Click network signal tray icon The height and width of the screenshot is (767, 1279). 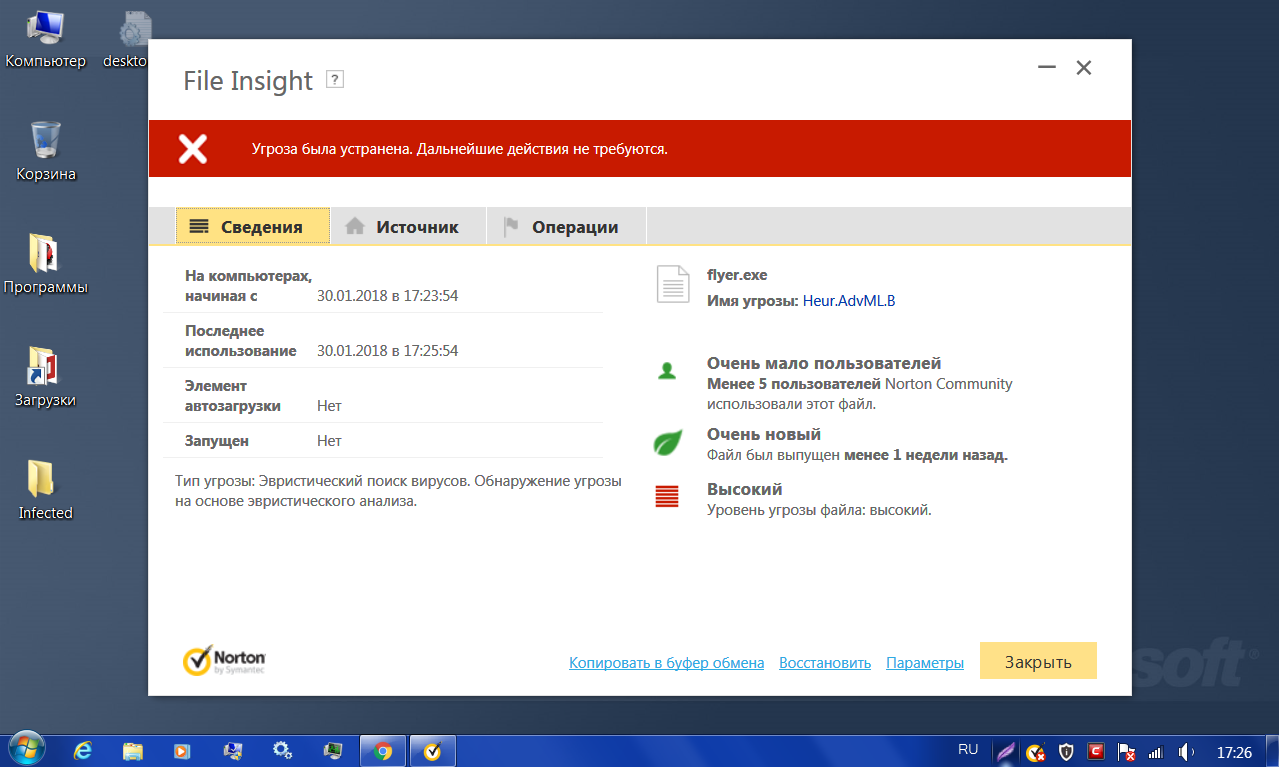click(1155, 751)
